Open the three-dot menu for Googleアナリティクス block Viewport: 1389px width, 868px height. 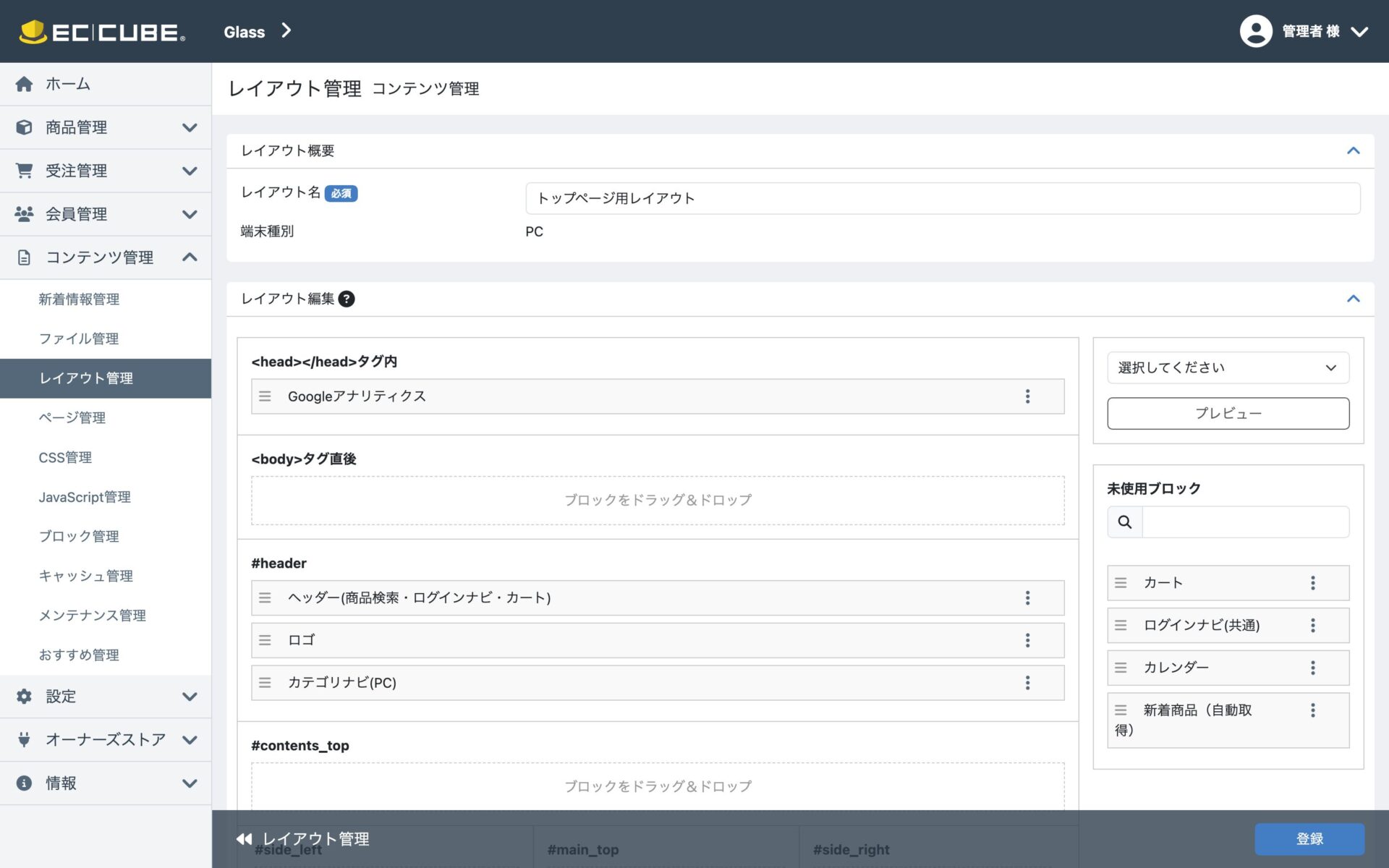1027,396
